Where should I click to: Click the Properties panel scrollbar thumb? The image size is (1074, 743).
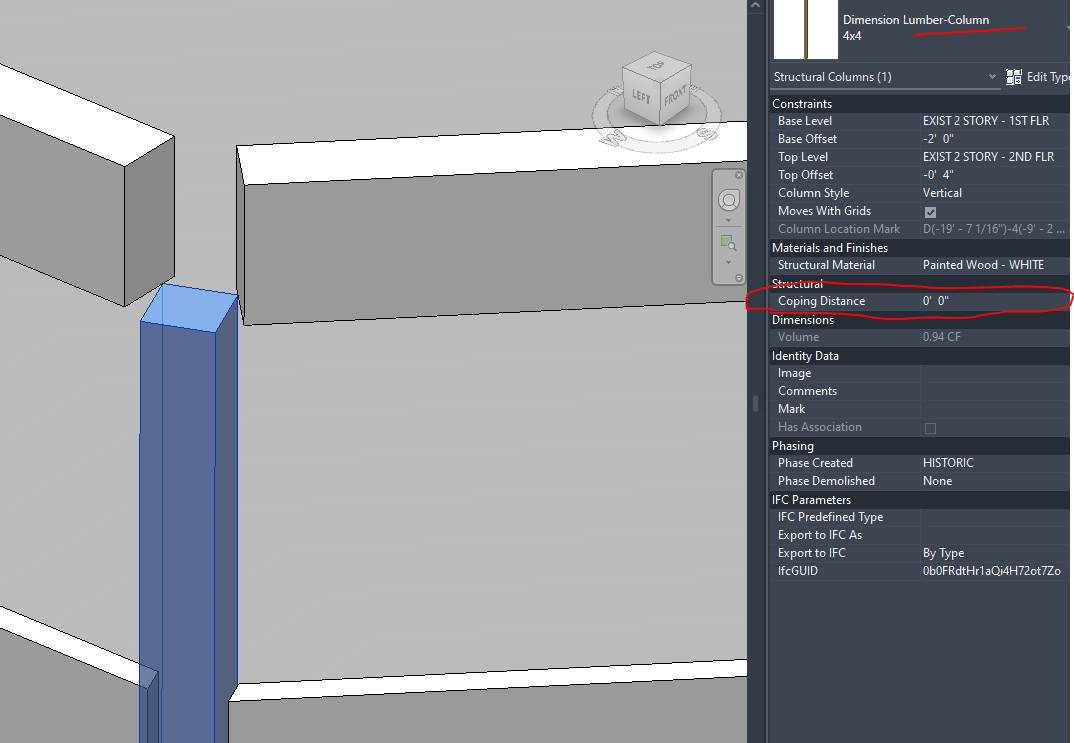point(755,404)
